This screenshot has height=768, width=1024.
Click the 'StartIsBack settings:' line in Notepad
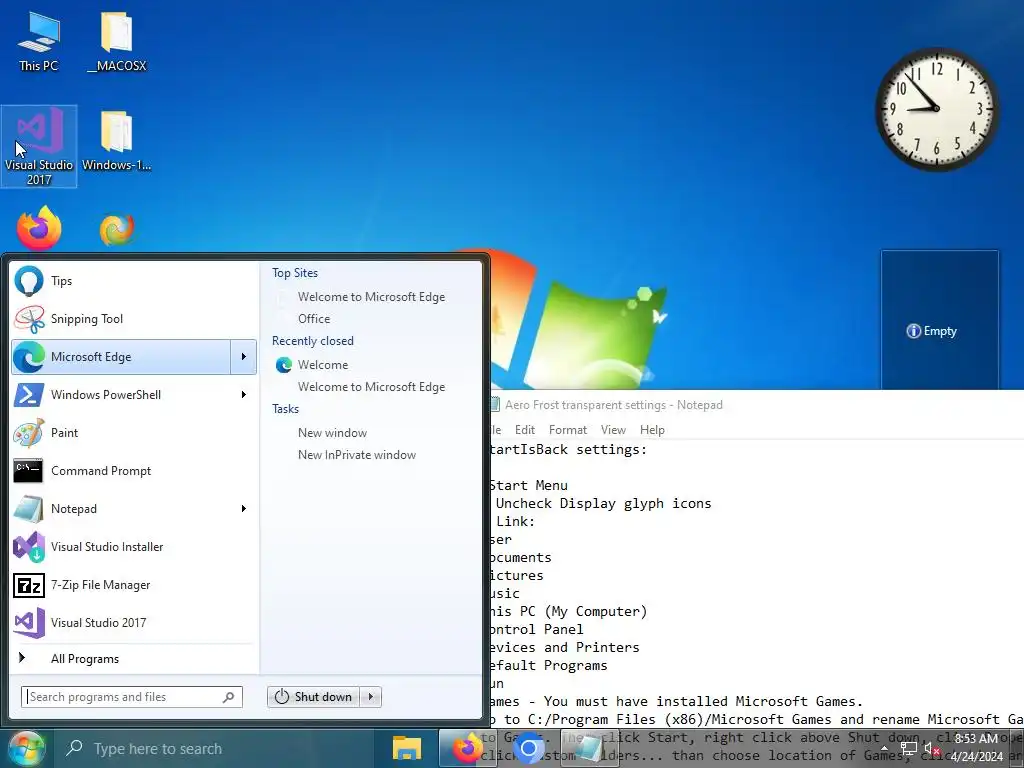[x=568, y=449]
